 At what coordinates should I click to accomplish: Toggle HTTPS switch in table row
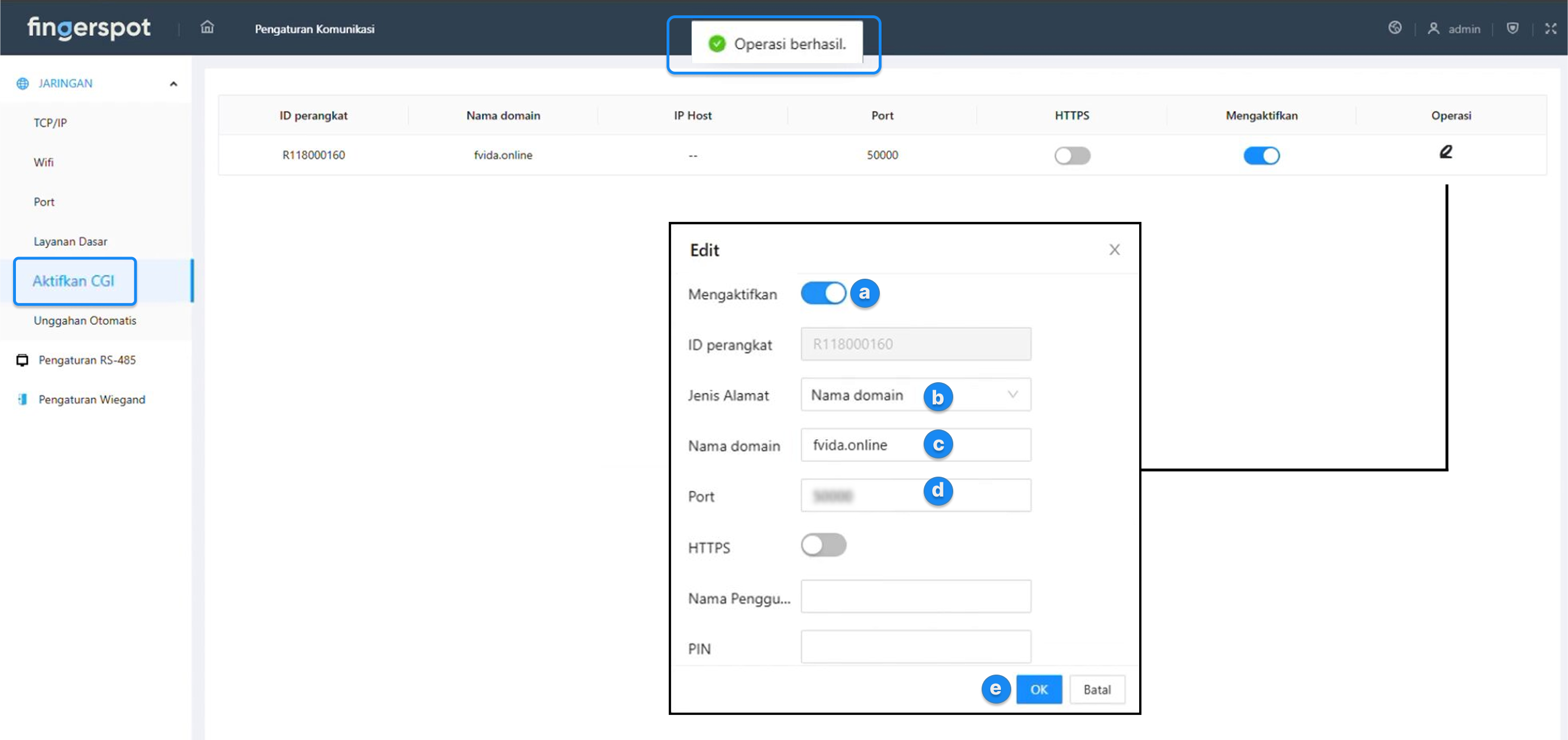1072,156
